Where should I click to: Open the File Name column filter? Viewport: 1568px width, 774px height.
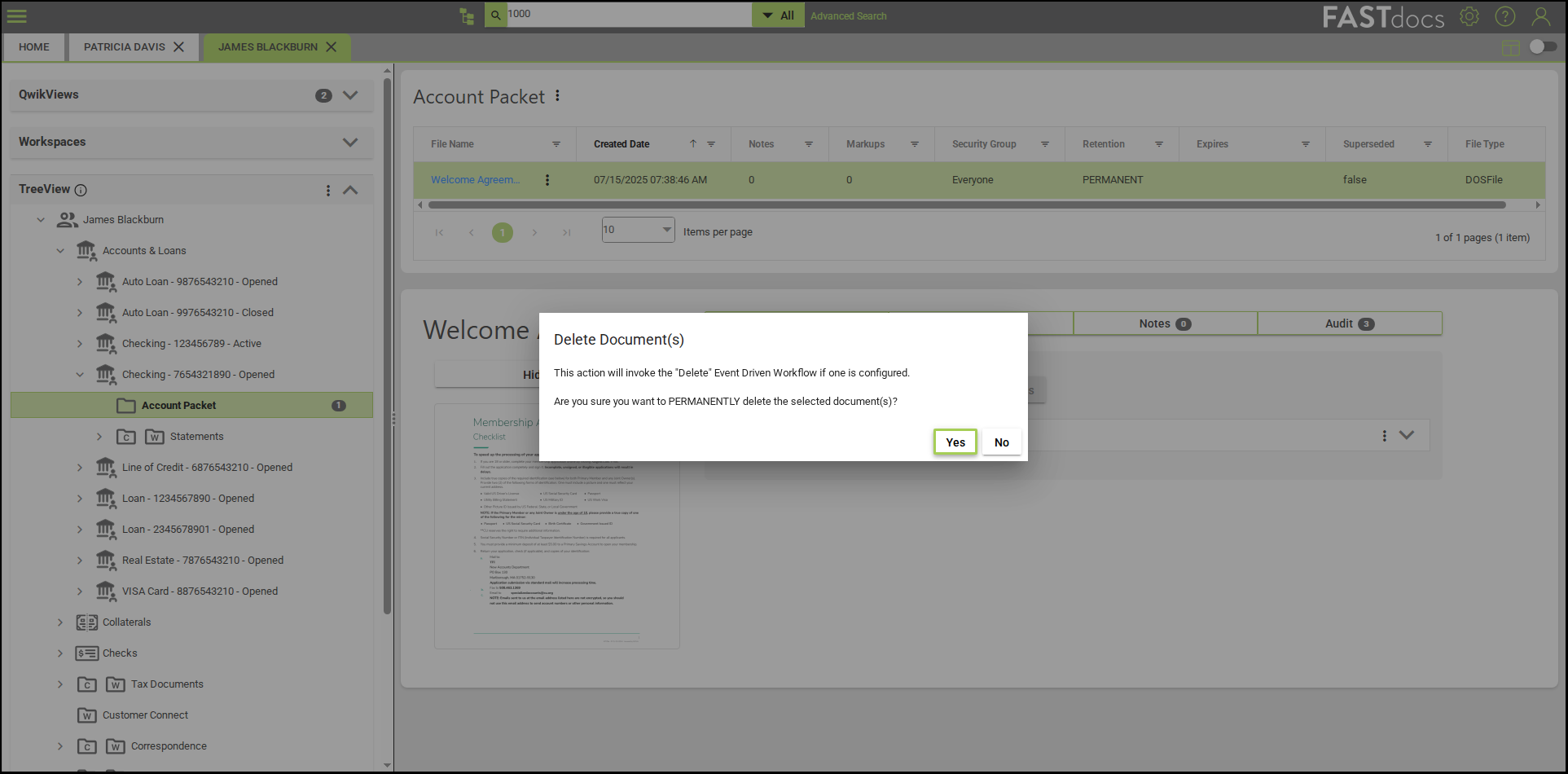click(x=556, y=144)
